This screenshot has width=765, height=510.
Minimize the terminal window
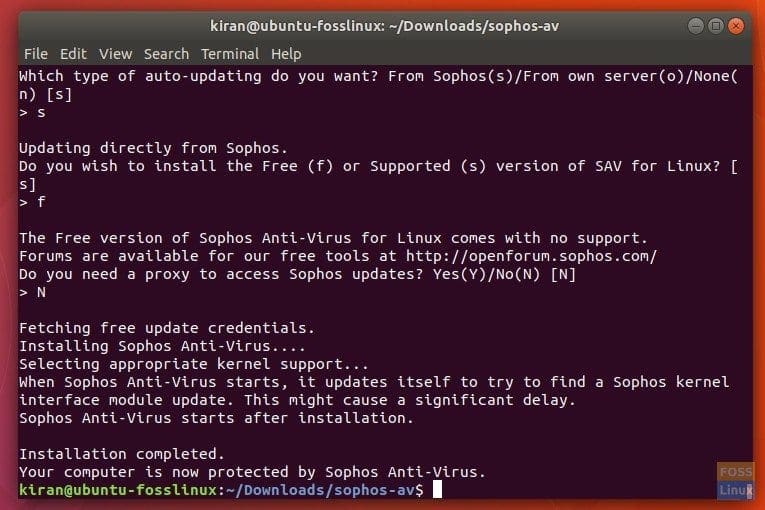[696, 26]
